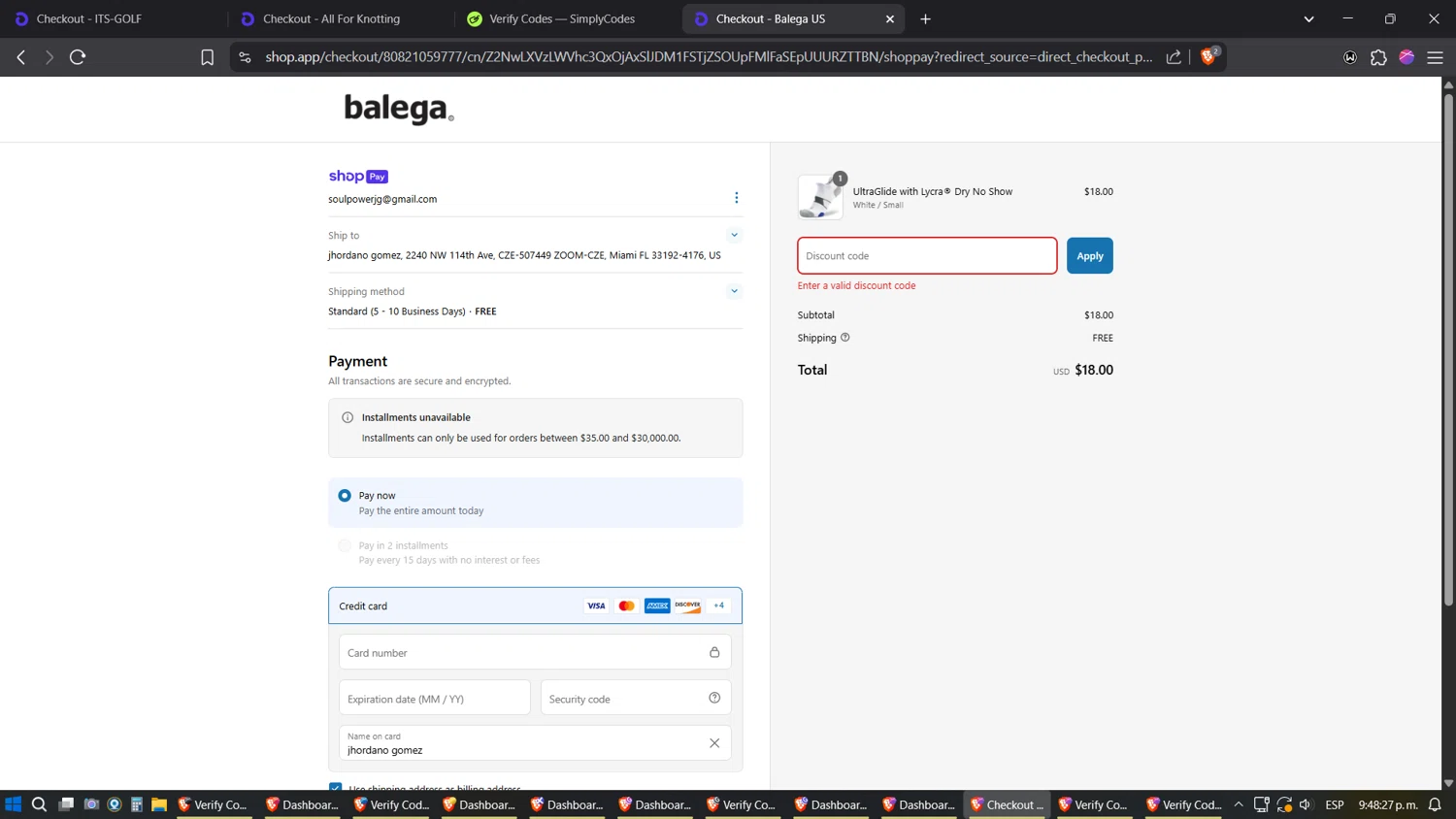Open the calculator taskbar icon
This screenshot has width=1456, height=819.
(x=137, y=804)
